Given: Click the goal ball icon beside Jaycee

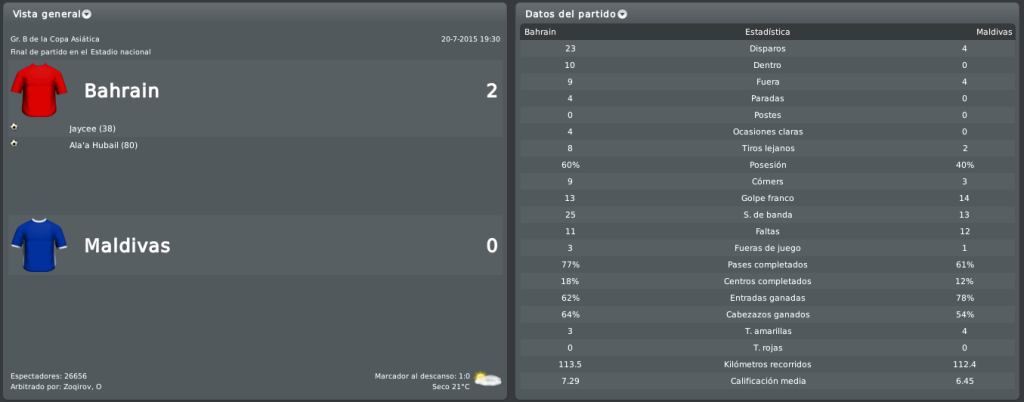Looking at the screenshot, I should pos(14,127).
